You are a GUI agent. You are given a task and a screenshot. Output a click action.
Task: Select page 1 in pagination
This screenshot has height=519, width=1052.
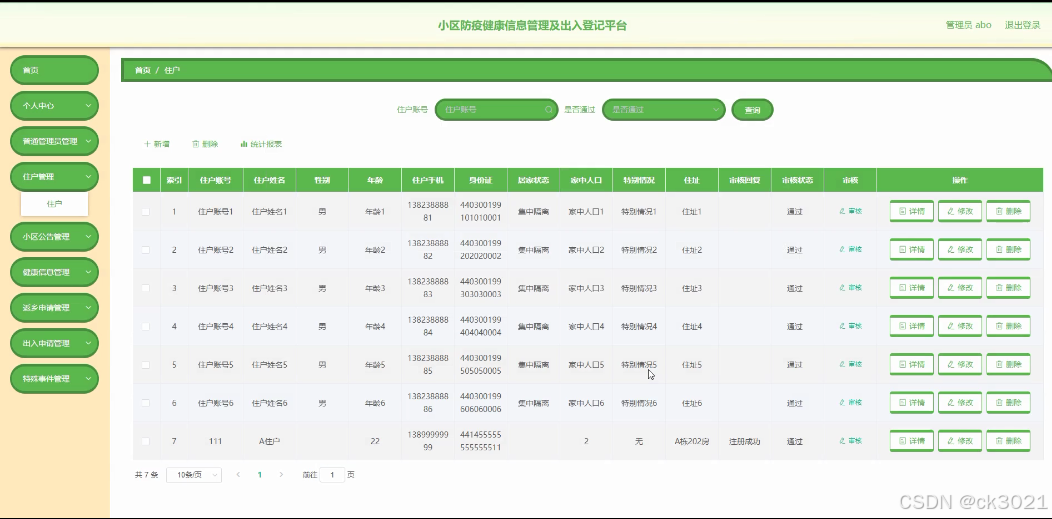[260, 475]
